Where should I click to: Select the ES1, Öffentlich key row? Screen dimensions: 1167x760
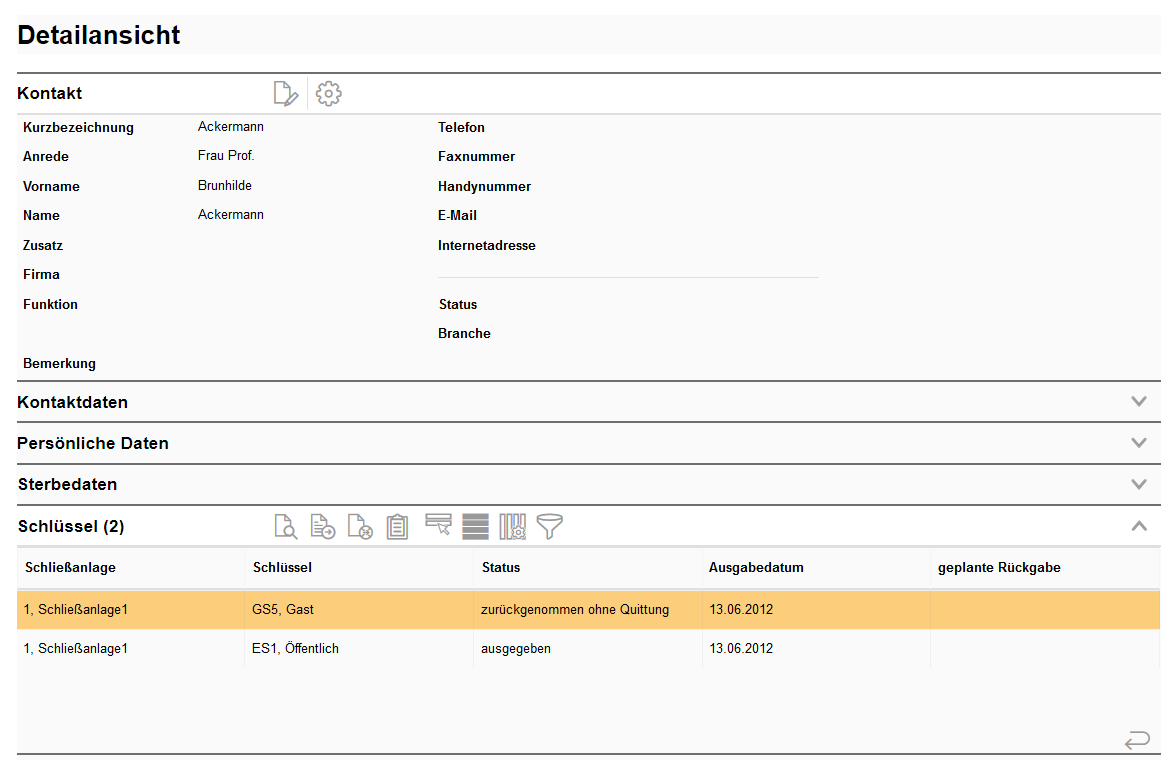[295, 649]
